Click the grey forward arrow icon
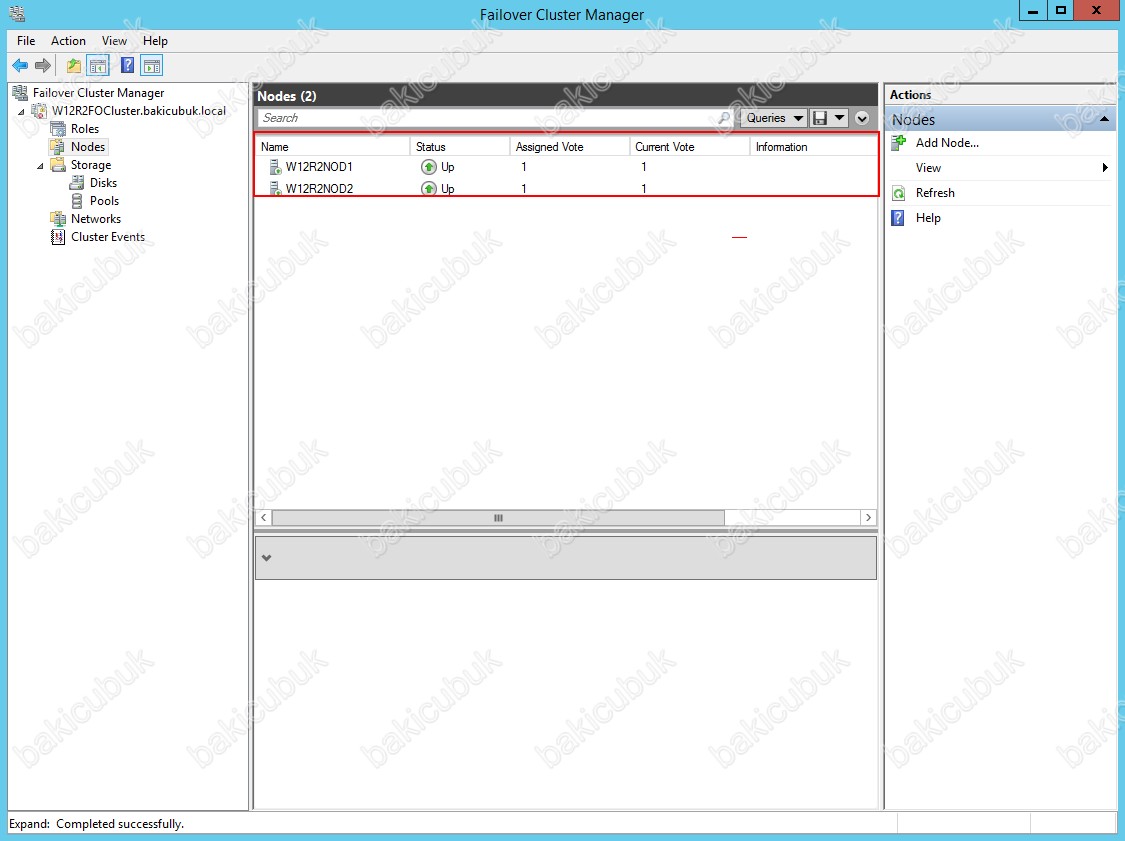 point(43,66)
